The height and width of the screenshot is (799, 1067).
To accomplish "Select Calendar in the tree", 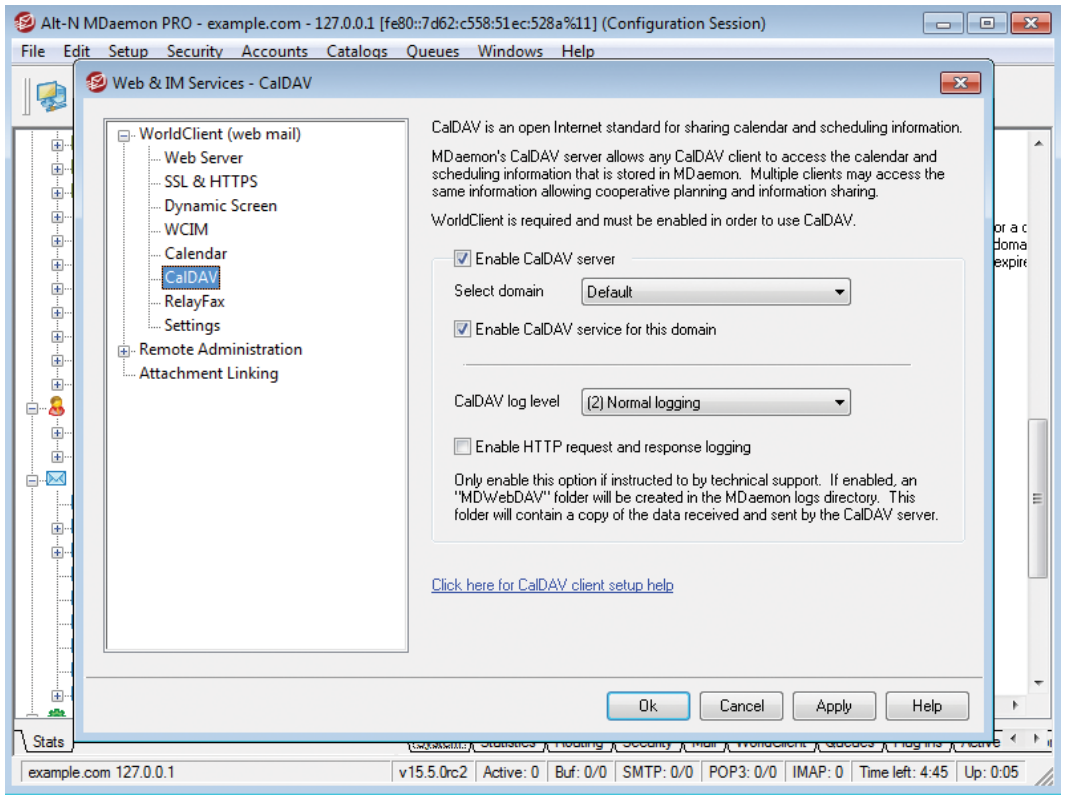I will tap(195, 253).
